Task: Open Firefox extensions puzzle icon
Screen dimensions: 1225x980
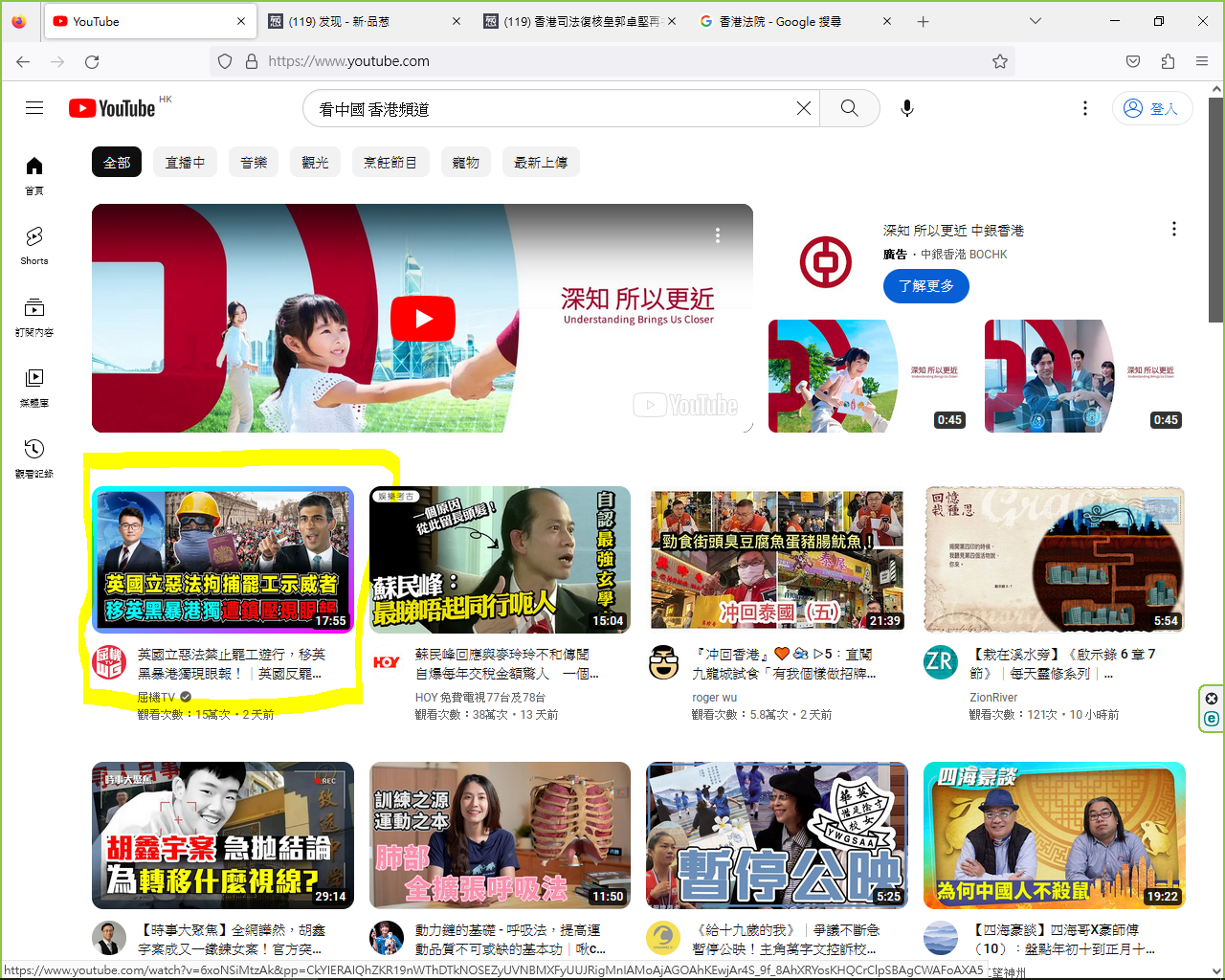Action: (x=1168, y=61)
